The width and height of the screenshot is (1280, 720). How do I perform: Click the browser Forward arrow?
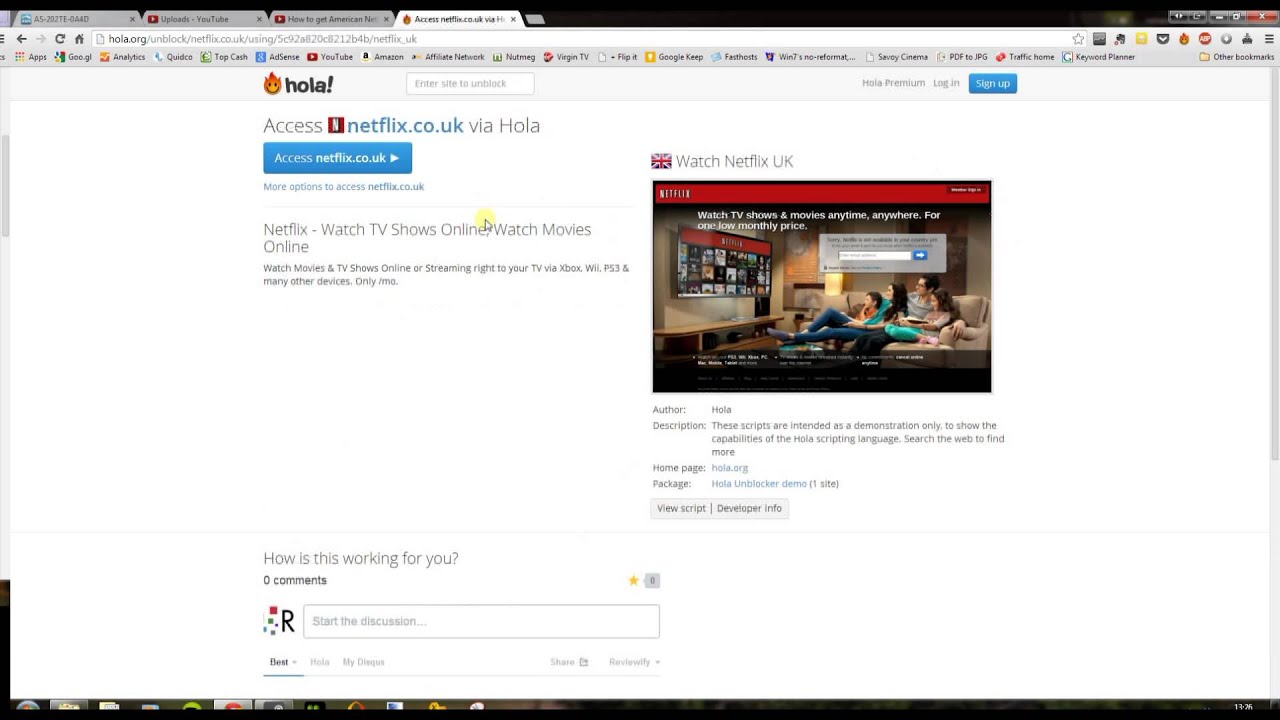pyautogui.click(x=40, y=39)
